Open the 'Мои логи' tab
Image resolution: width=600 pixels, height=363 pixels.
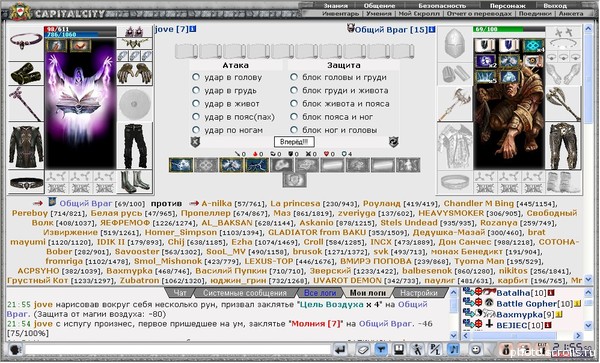[368, 293]
